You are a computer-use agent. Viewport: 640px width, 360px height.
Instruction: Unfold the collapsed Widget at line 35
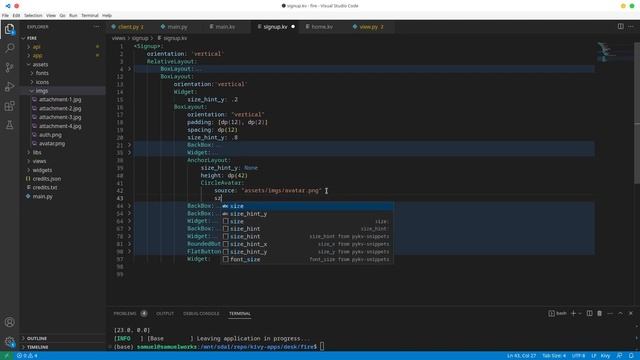click(130, 153)
